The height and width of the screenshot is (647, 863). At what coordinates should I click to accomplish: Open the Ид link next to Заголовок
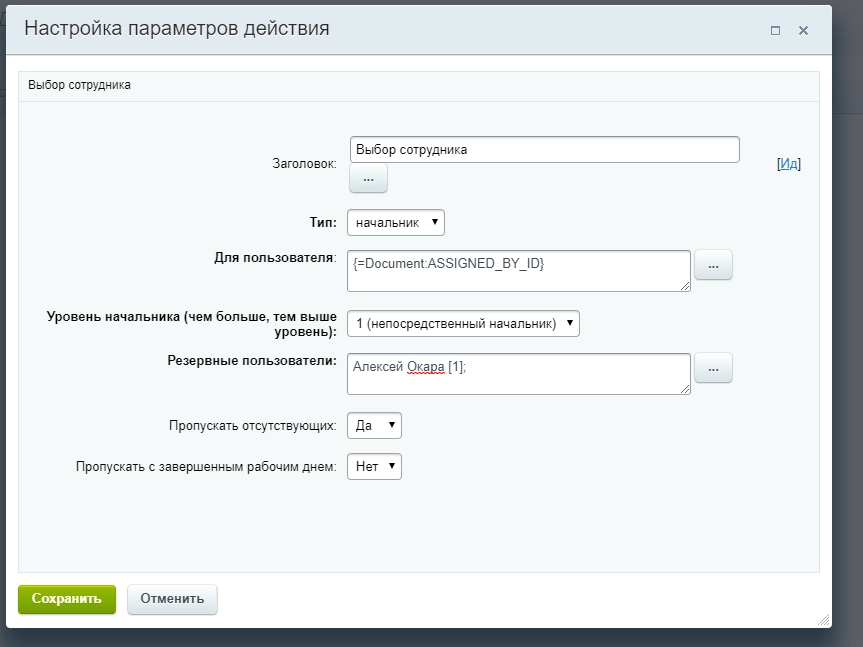click(x=790, y=165)
